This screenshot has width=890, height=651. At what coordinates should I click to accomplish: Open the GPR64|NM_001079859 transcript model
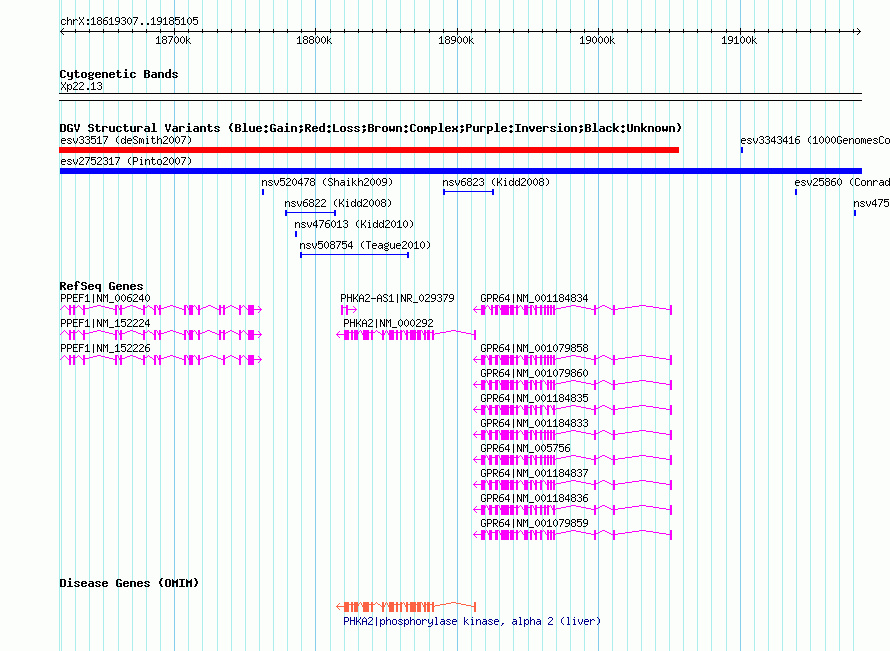[573, 534]
